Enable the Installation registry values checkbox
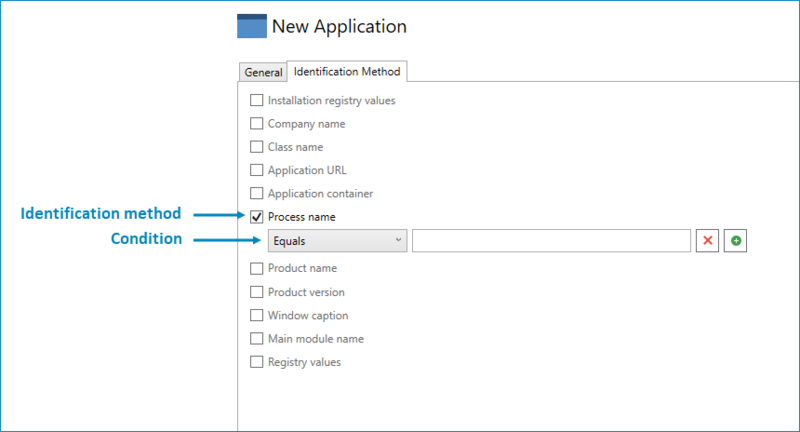The image size is (800, 432). click(x=257, y=100)
